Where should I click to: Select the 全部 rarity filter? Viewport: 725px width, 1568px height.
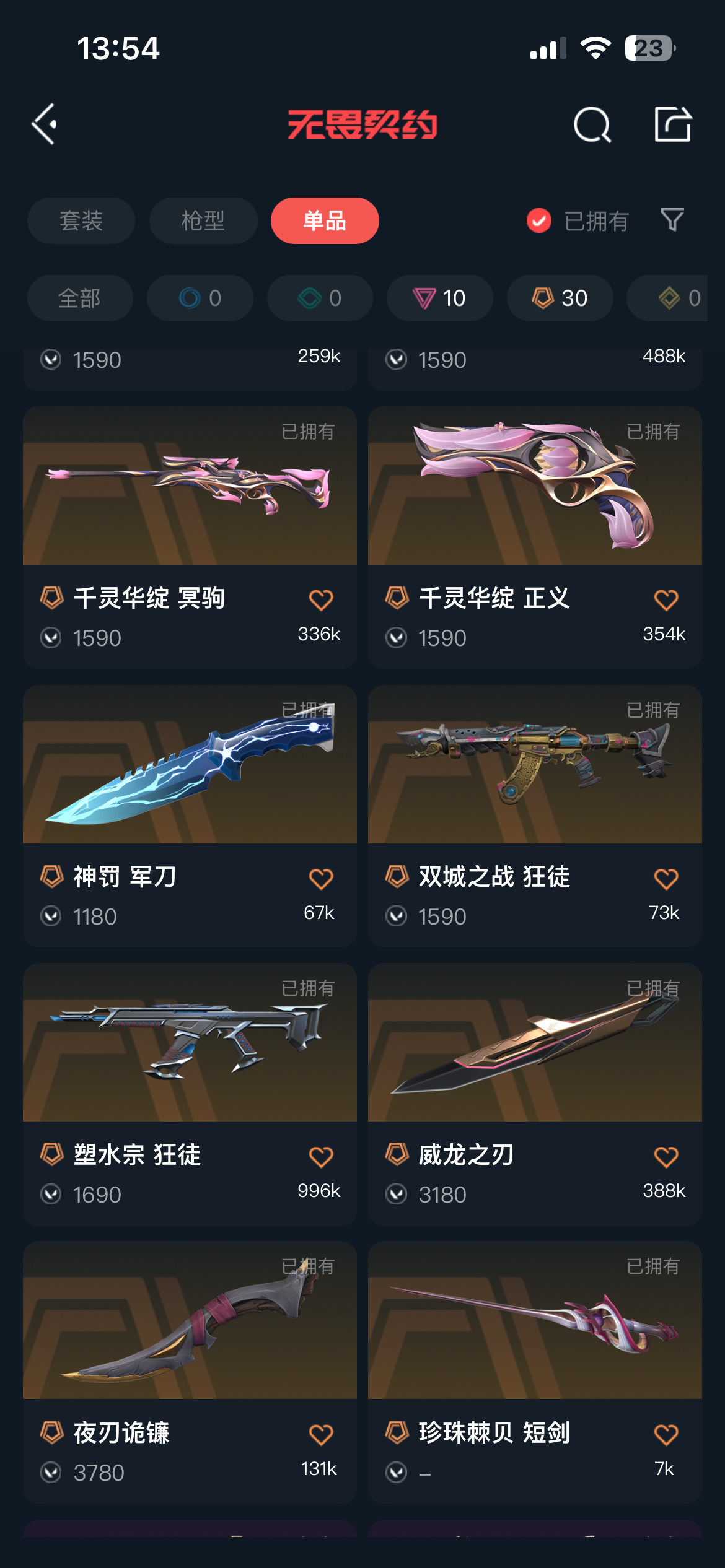(80, 298)
